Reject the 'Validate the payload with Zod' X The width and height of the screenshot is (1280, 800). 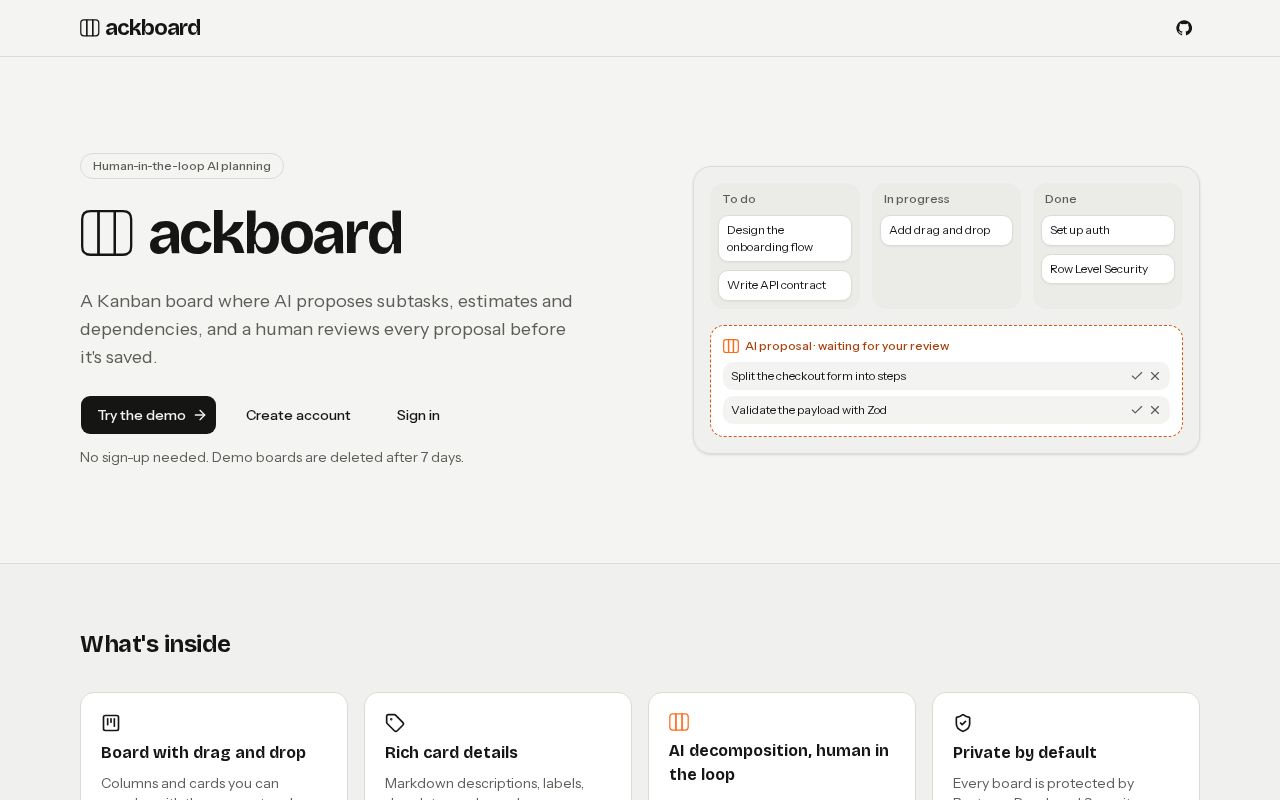point(1155,410)
